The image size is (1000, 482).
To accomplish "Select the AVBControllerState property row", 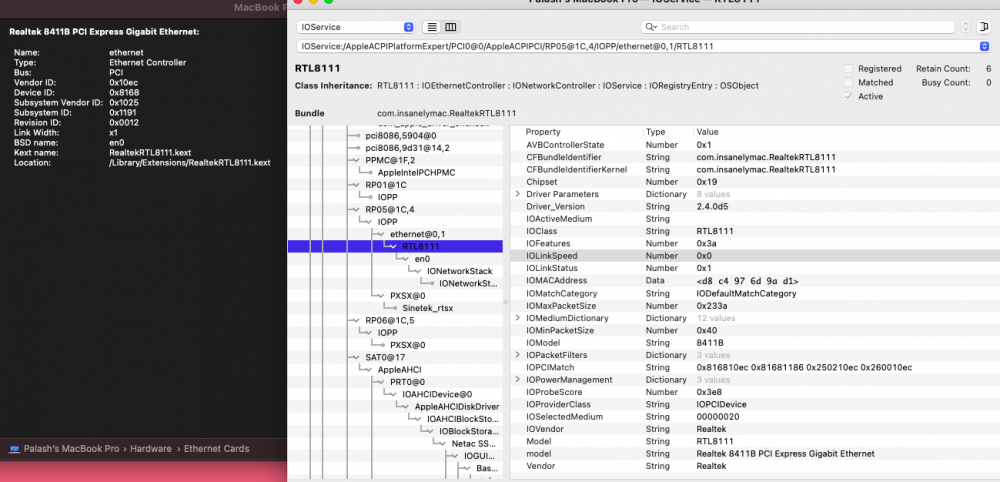I will [755, 145].
